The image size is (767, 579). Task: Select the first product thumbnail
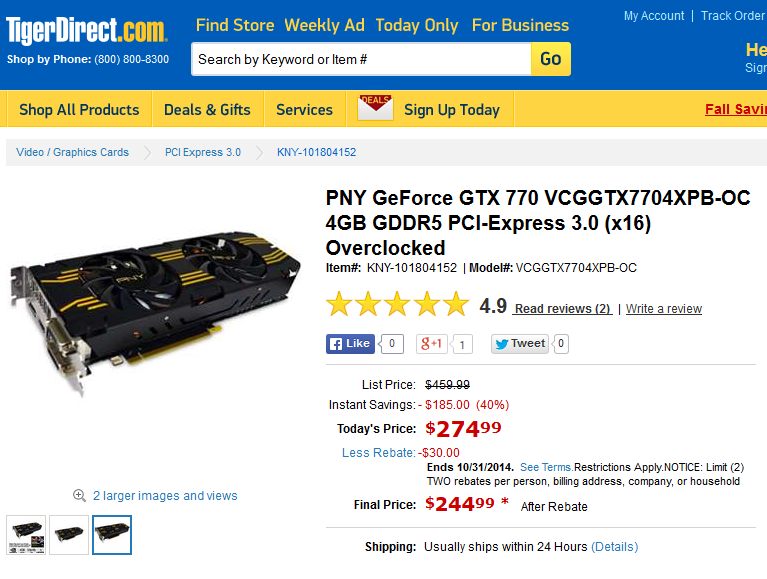pyautogui.click(x=26, y=535)
